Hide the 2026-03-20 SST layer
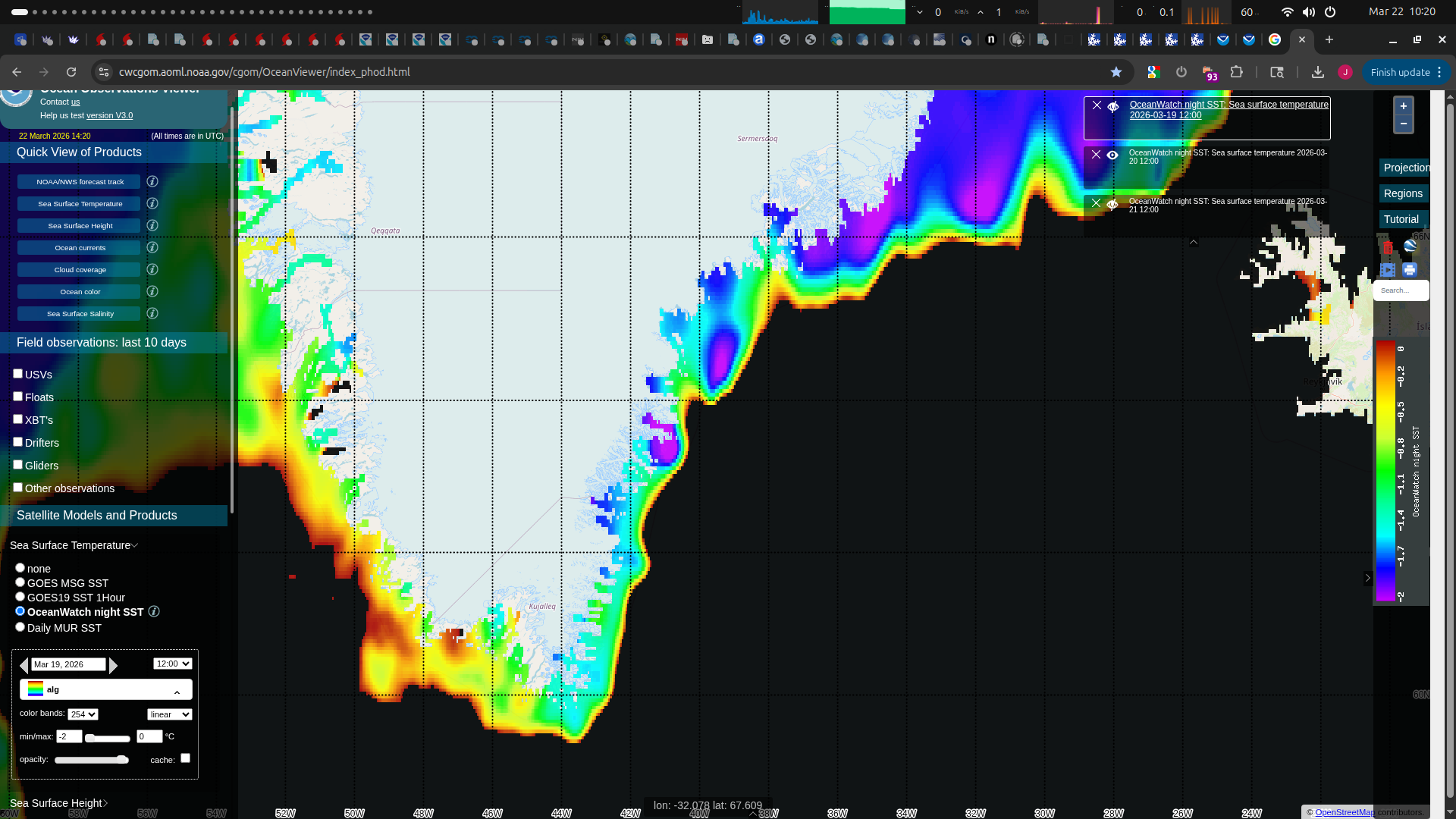This screenshot has width=1456, height=819. [1112, 155]
